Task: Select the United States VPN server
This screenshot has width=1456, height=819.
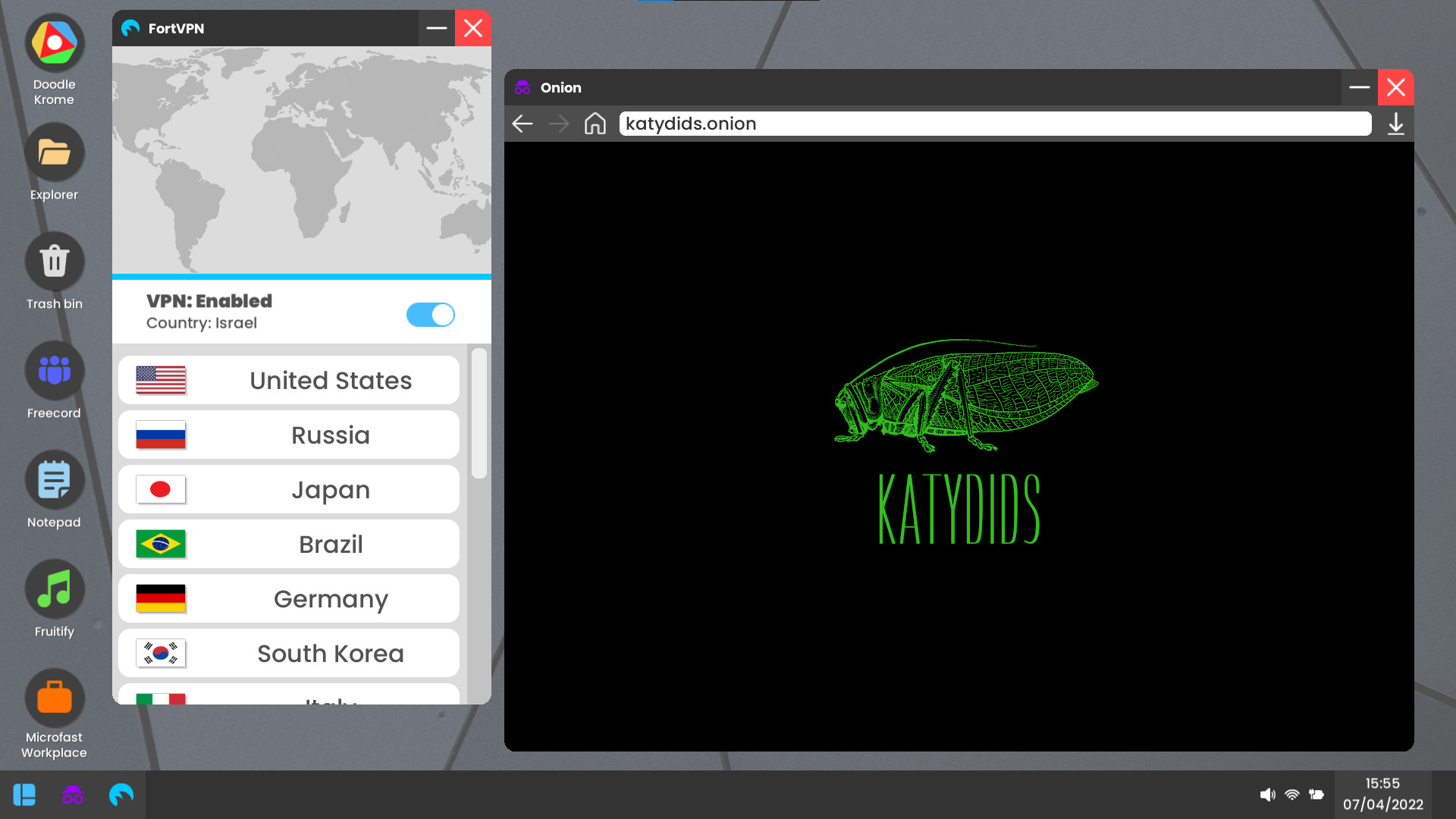Action: 288,380
